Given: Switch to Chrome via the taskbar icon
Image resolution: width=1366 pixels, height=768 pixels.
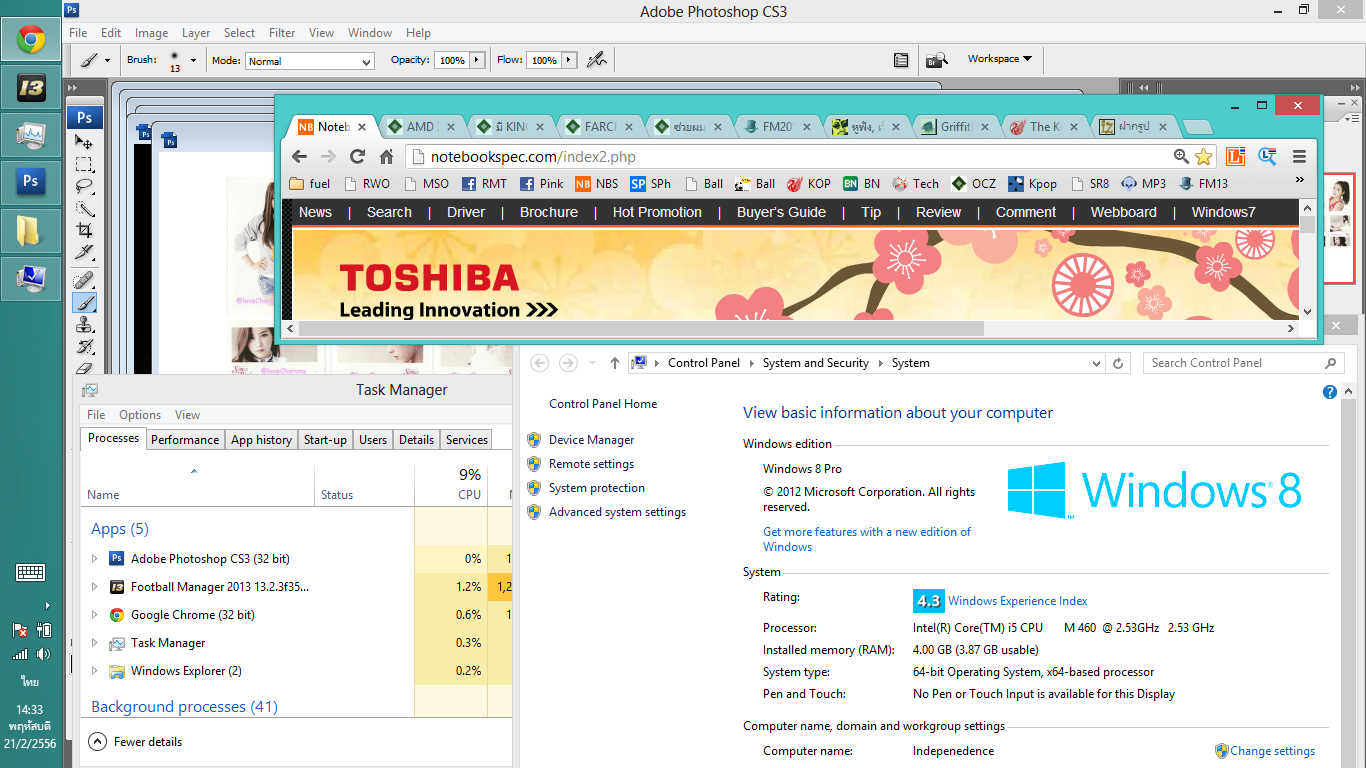Looking at the screenshot, I should [x=31, y=40].
